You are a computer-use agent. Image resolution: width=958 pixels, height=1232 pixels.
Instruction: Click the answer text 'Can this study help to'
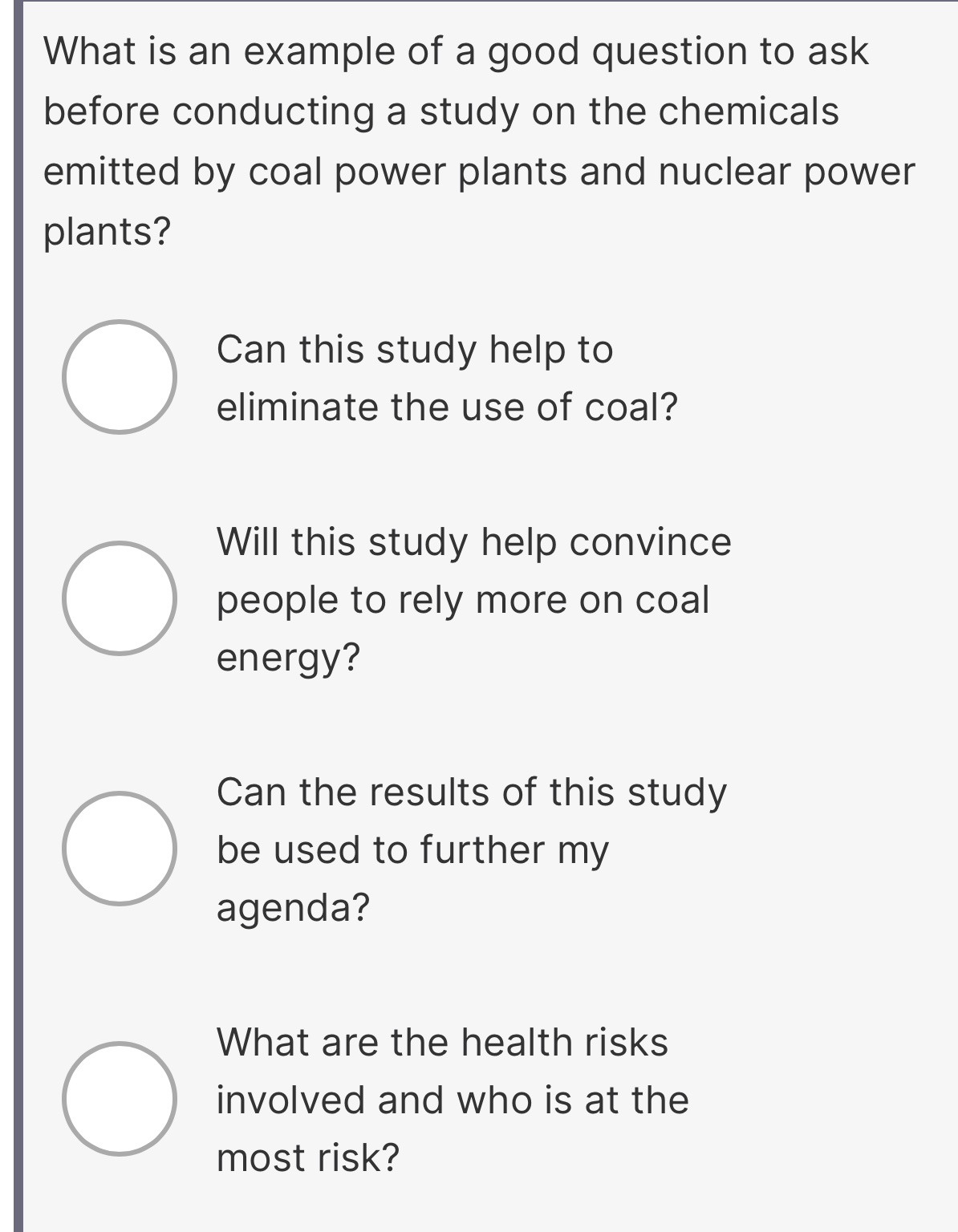coord(414,350)
